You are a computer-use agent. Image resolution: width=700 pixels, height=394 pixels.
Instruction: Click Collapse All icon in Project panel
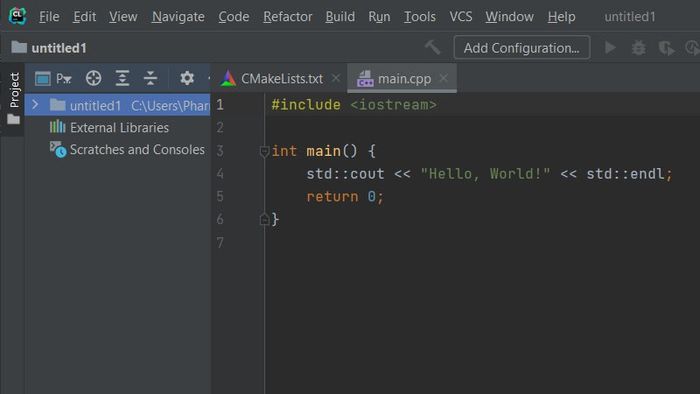150,78
